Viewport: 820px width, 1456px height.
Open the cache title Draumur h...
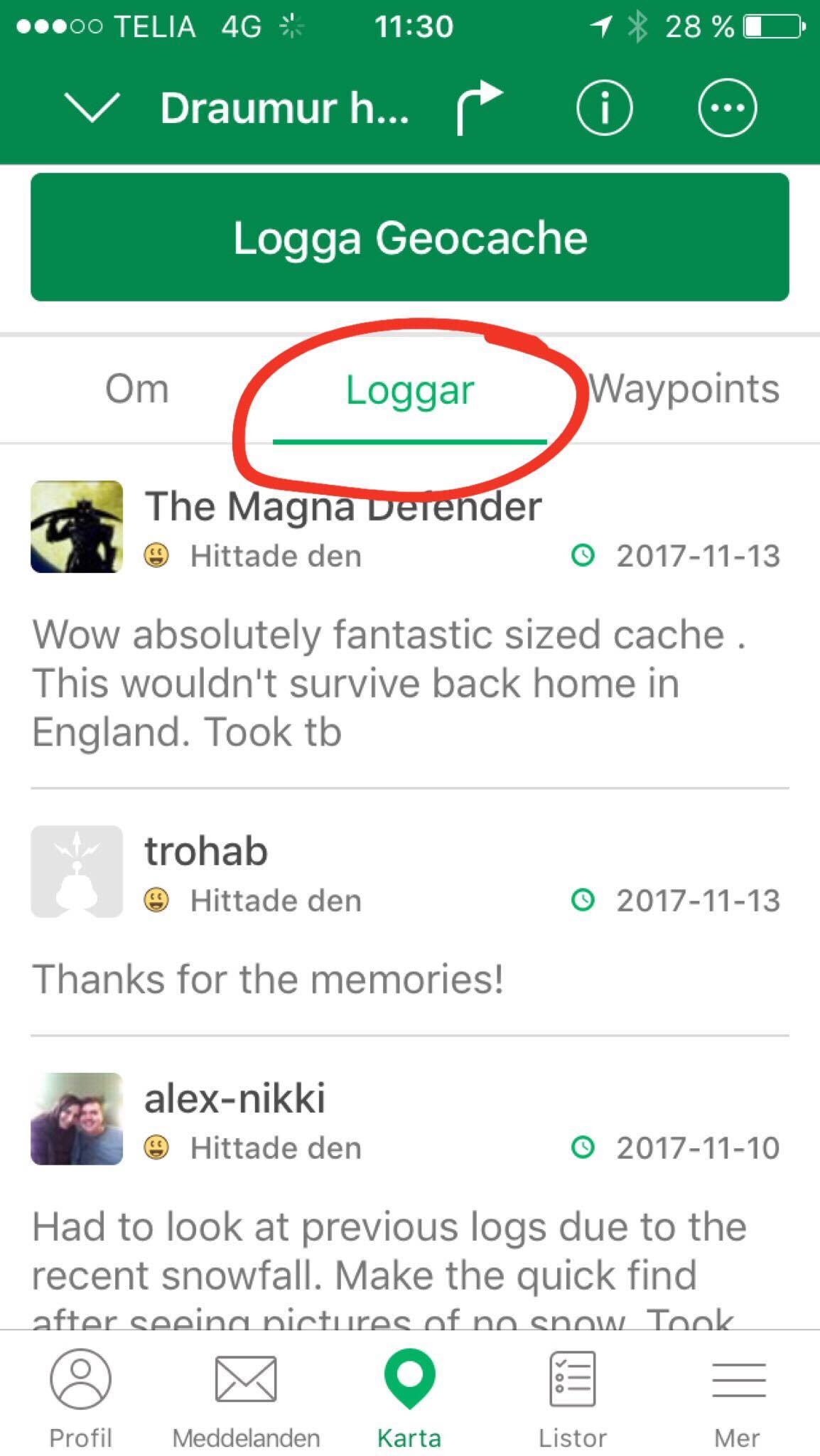pyautogui.click(x=285, y=108)
